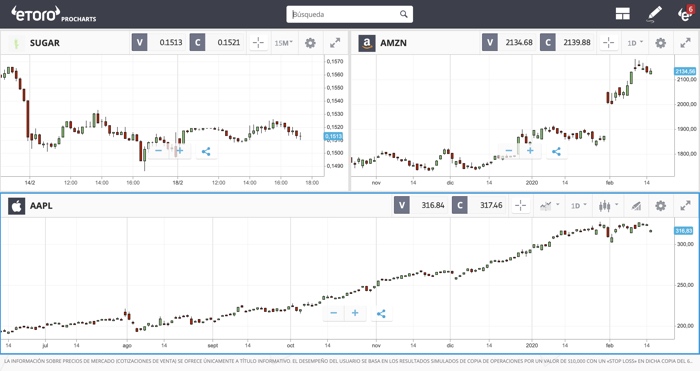Click the AAPL buy C button
Image resolution: width=700 pixels, height=371 pixels.
pos(460,205)
